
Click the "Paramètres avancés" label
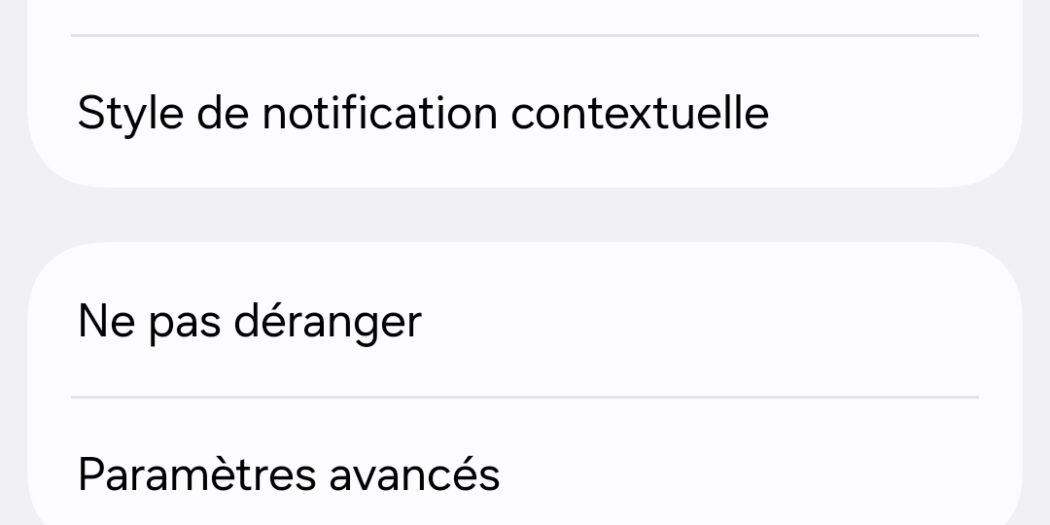point(289,474)
